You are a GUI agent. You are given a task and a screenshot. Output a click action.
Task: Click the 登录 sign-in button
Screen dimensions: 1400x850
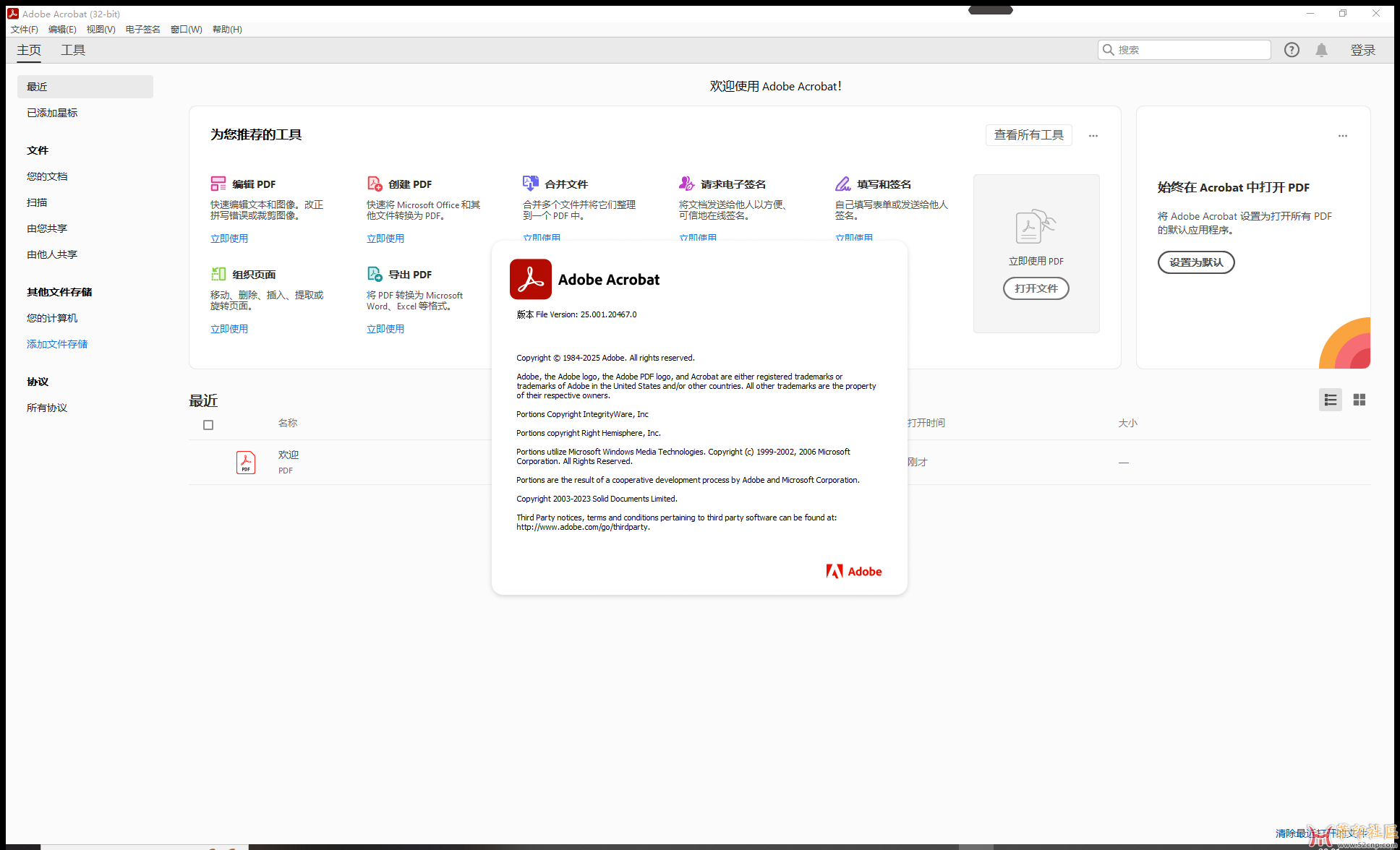1362,50
